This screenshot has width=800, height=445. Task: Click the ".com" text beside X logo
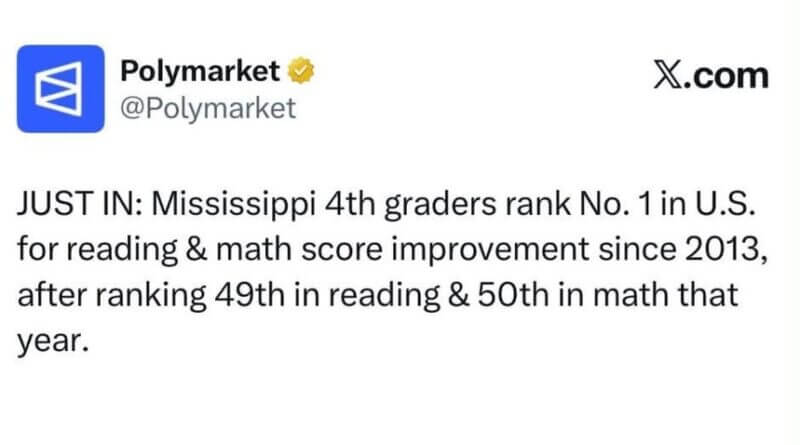click(727, 76)
